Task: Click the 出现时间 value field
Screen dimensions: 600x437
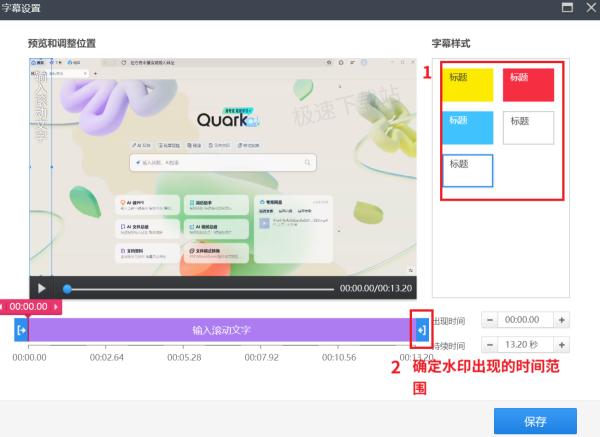Action: click(x=525, y=320)
